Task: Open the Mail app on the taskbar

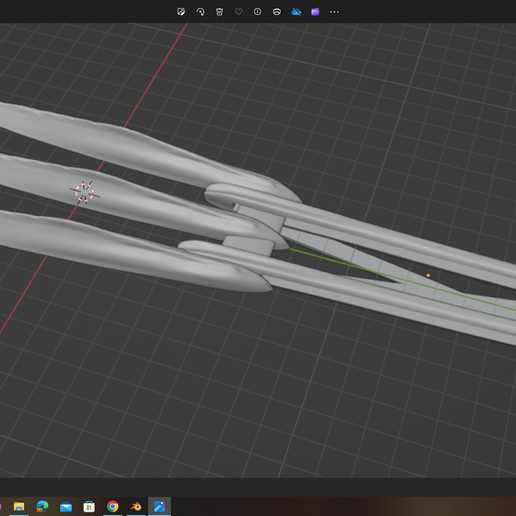Action: pos(66,507)
